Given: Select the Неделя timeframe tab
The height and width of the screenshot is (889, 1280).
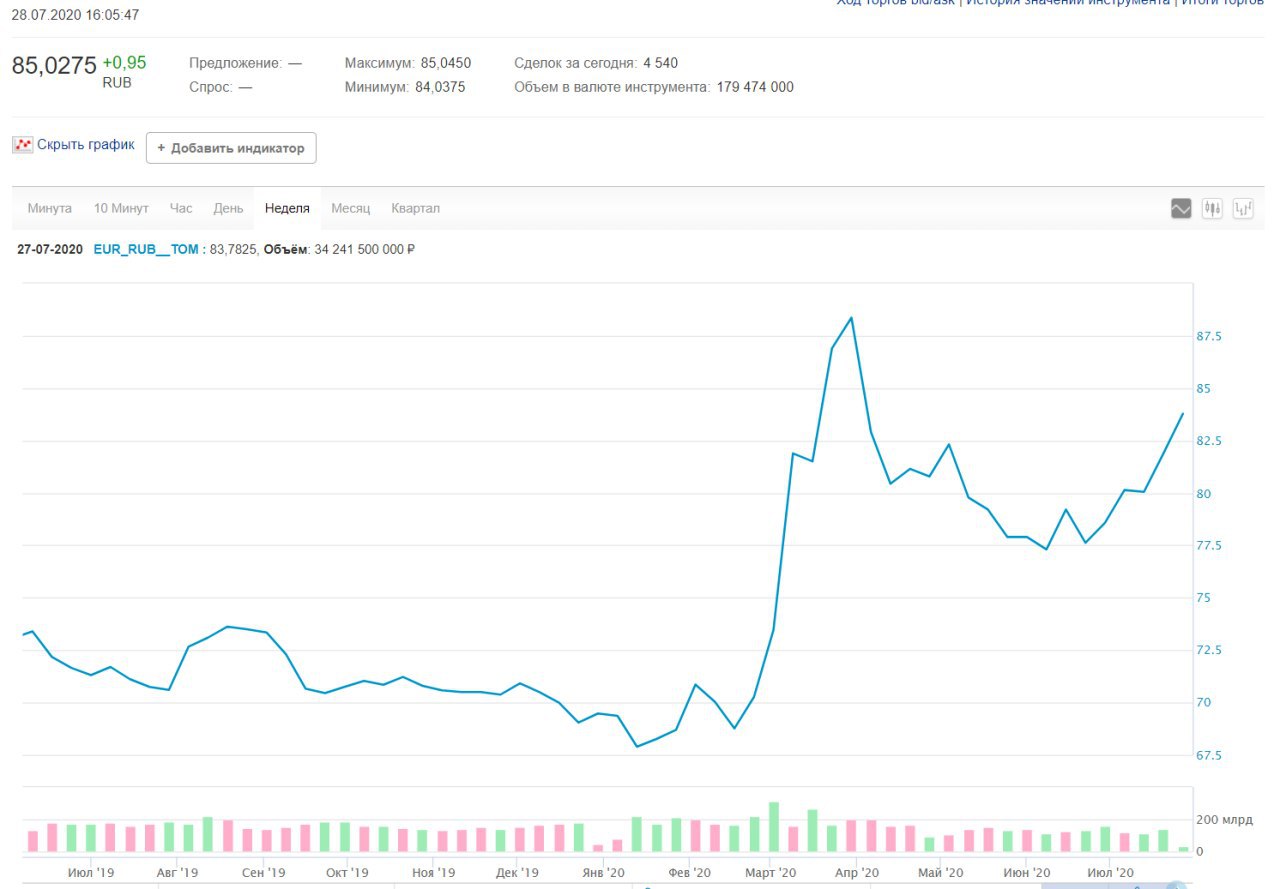Looking at the screenshot, I should [x=287, y=209].
